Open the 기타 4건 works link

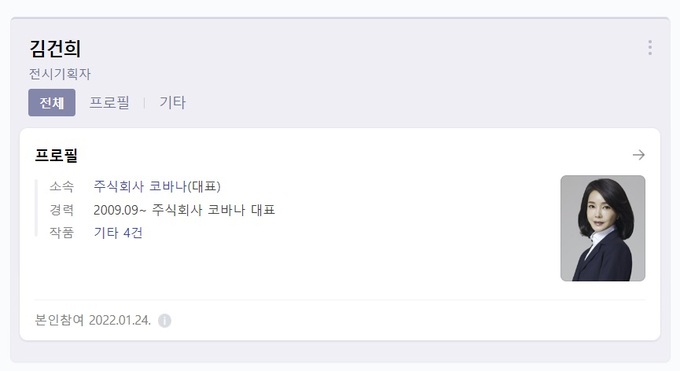[118, 233]
